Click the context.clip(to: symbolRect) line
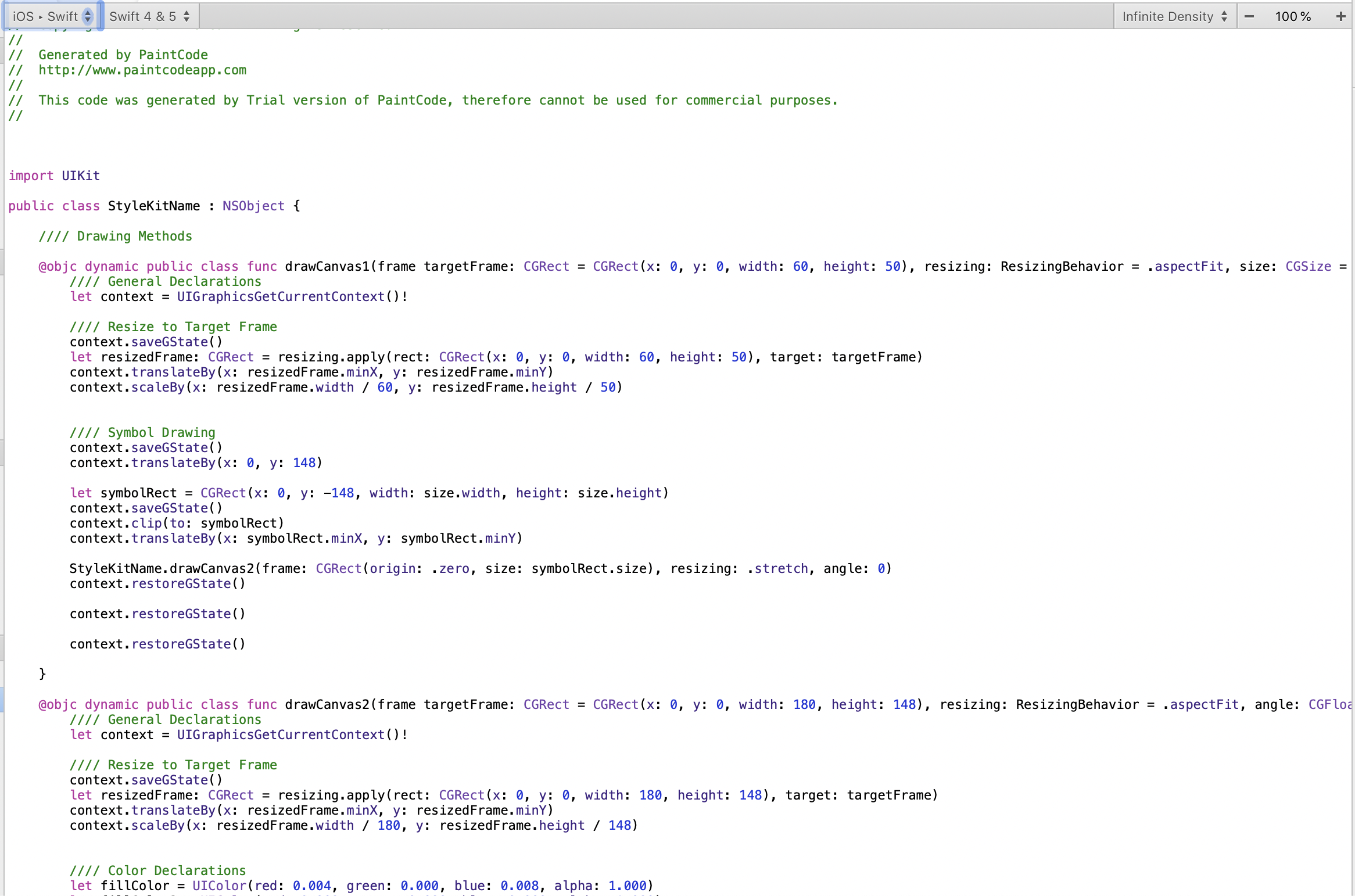This screenshot has height=896, width=1355. tap(177, 523)
